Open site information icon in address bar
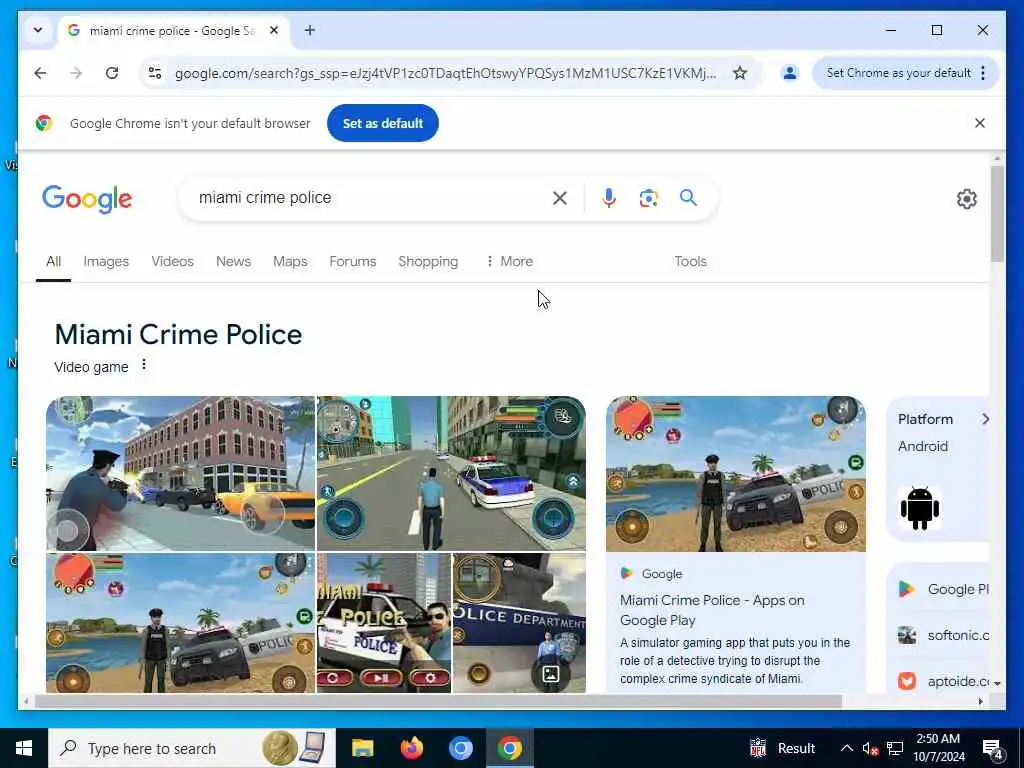The width and height of the screenshot is (1024, 768). pyautogui.click(x=155, y=73)
